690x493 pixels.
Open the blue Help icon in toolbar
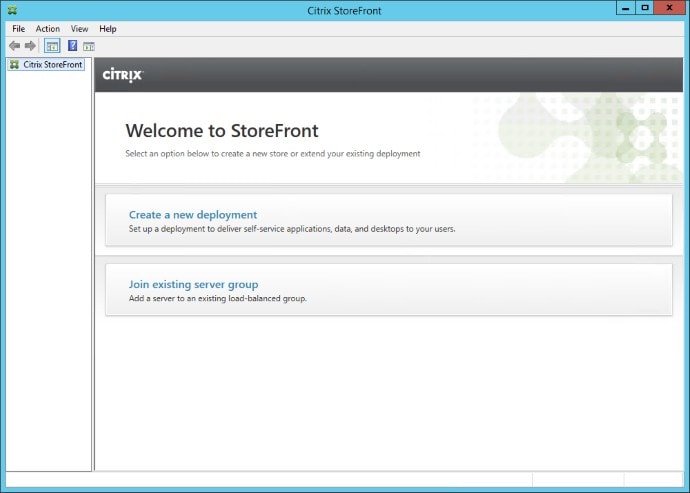72,46
